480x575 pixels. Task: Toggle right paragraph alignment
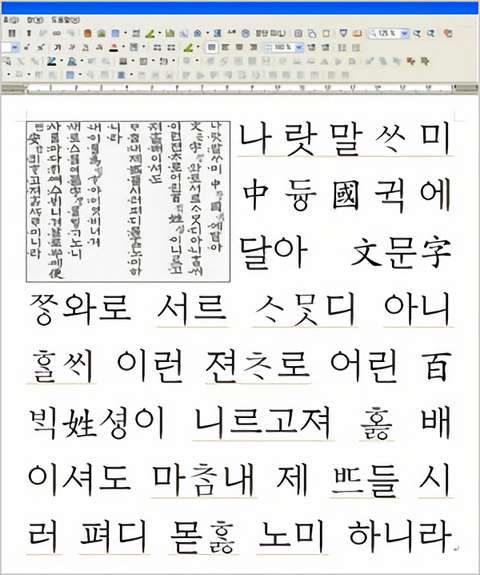[x=253, y=47]
